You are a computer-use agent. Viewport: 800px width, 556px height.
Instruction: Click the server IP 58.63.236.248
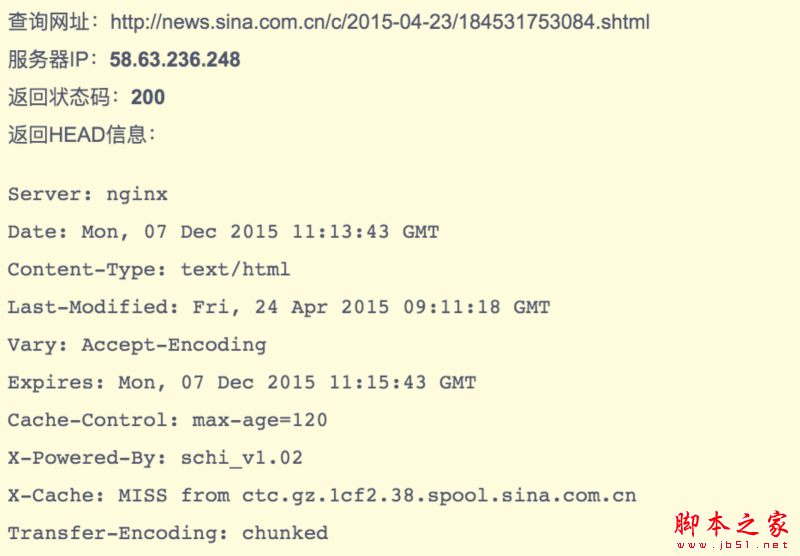[175, 59]
